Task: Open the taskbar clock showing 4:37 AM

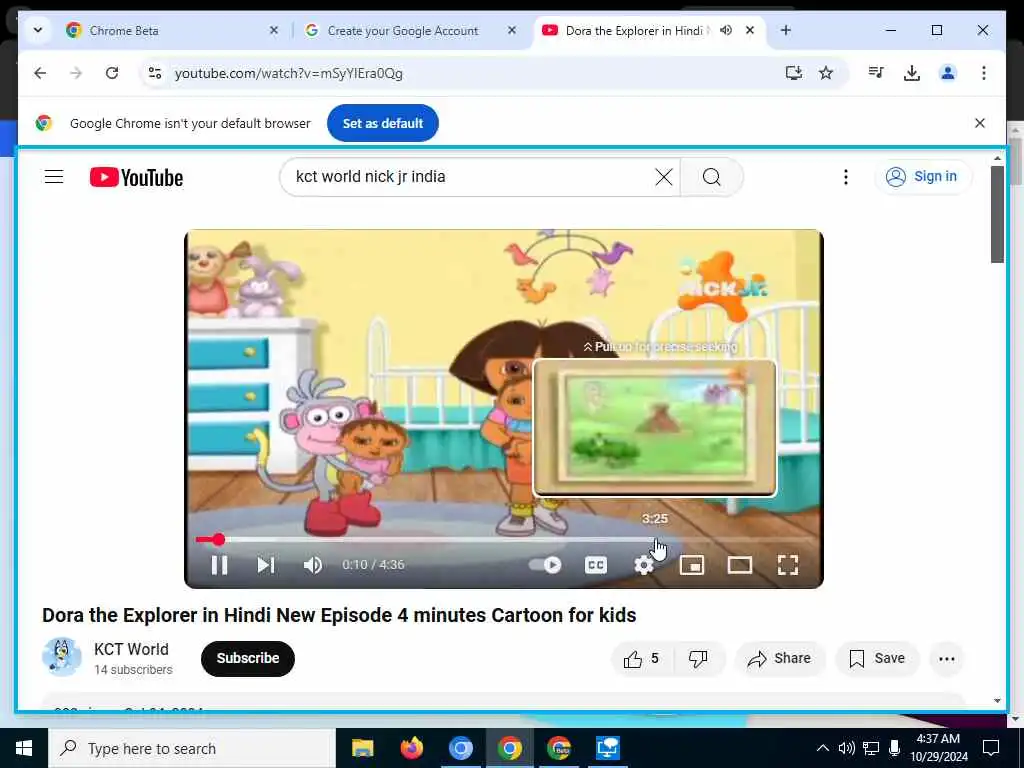Action: point(938,748)
